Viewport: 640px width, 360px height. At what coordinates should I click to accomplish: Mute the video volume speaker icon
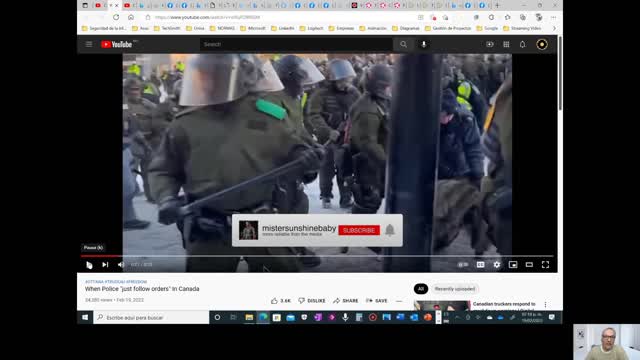(x=121, y=264)
